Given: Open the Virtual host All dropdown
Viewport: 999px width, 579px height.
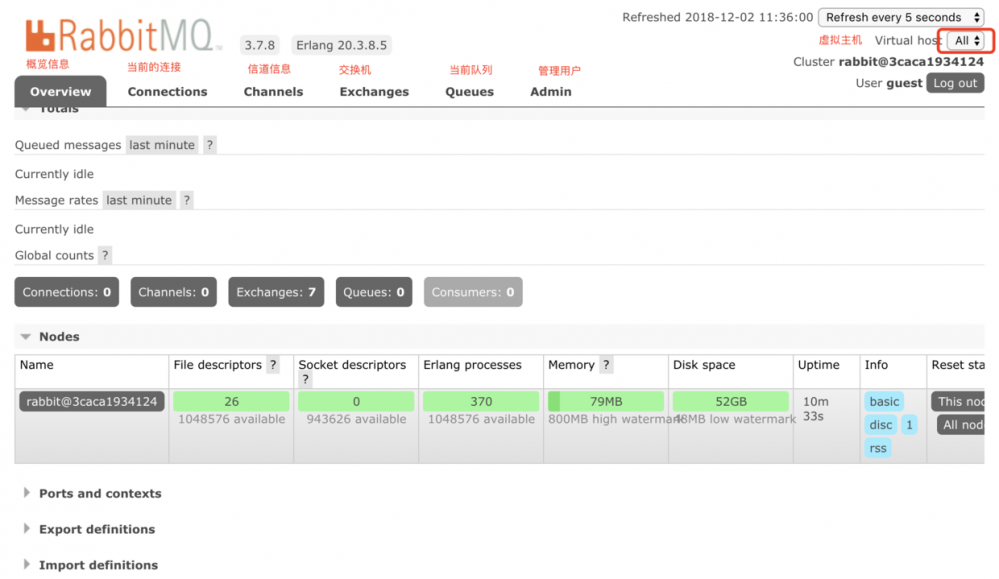Looking at the screenshot, I should [964, 40].
